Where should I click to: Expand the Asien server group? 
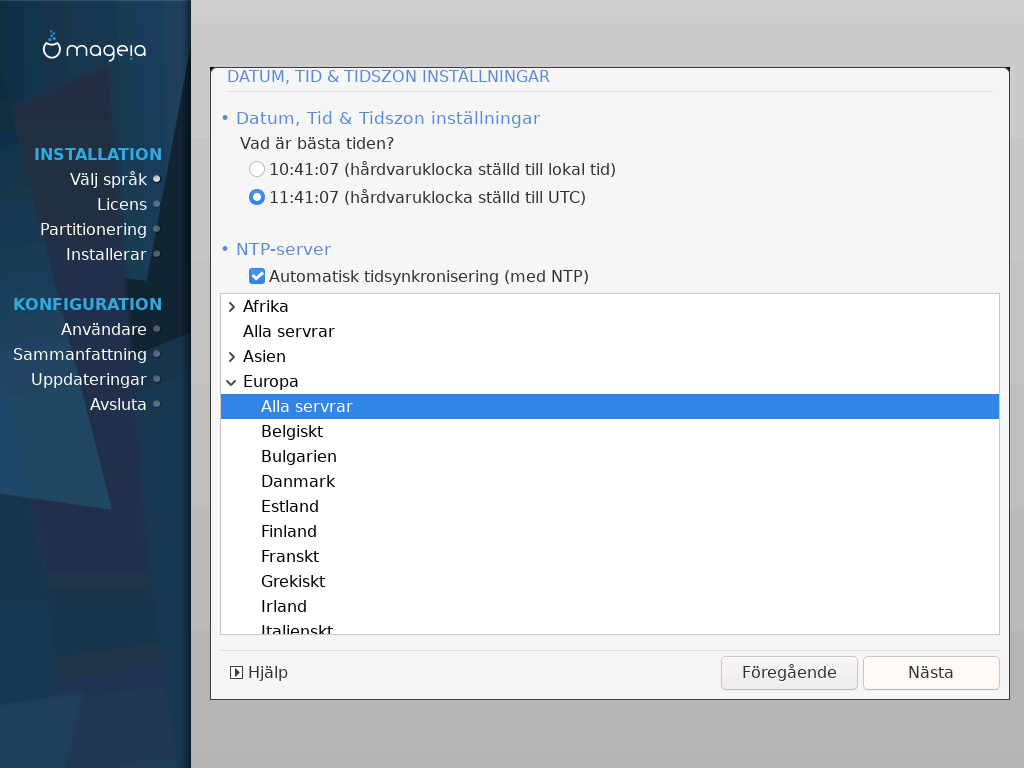click(232, 357)
